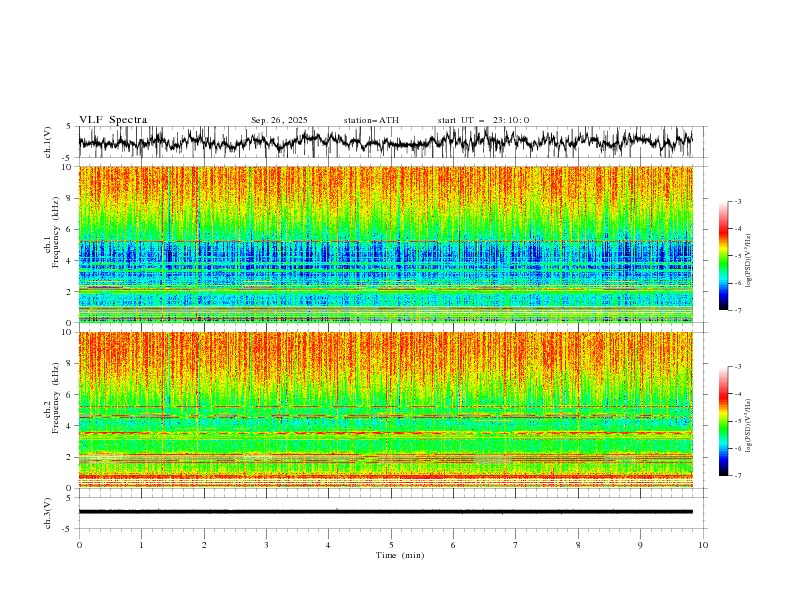Click the color scale bar beside ch.2 spectrogram
This screenshot has height=612, width=792.
(723, 421)
